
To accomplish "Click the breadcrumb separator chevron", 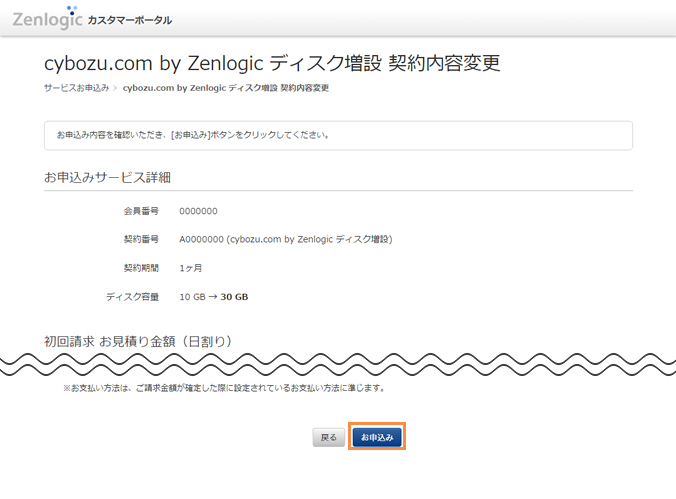I will point(116,88).
